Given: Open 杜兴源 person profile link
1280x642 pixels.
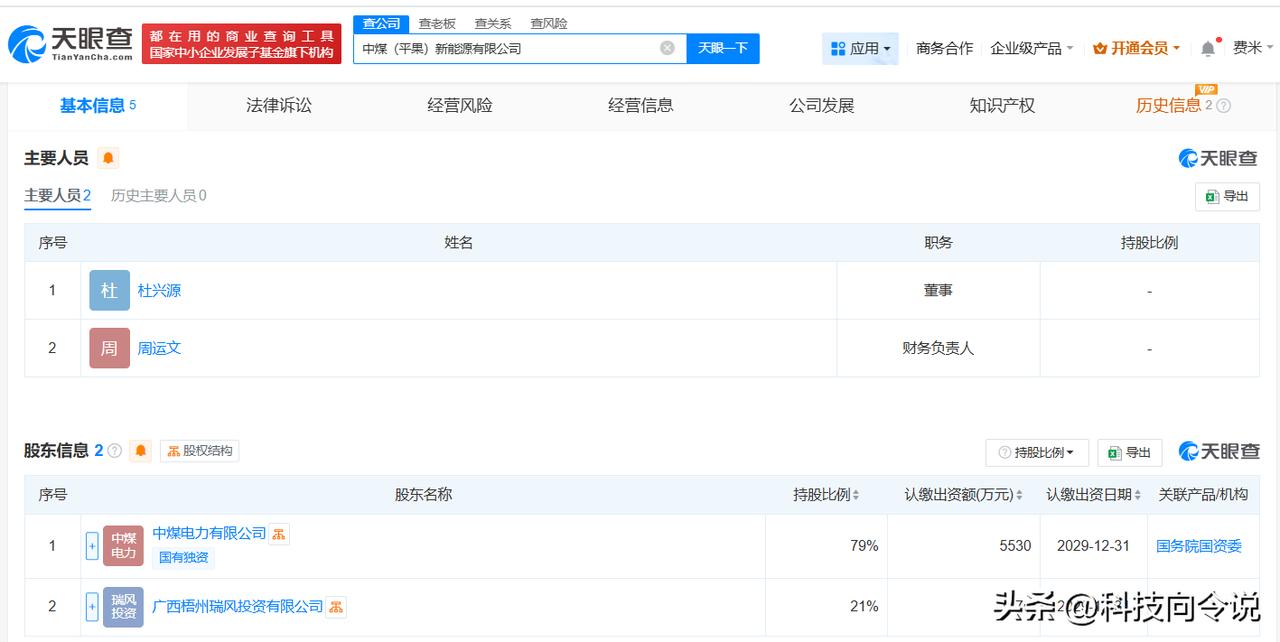Looking at the screenshot, I should tap(160, 291).
